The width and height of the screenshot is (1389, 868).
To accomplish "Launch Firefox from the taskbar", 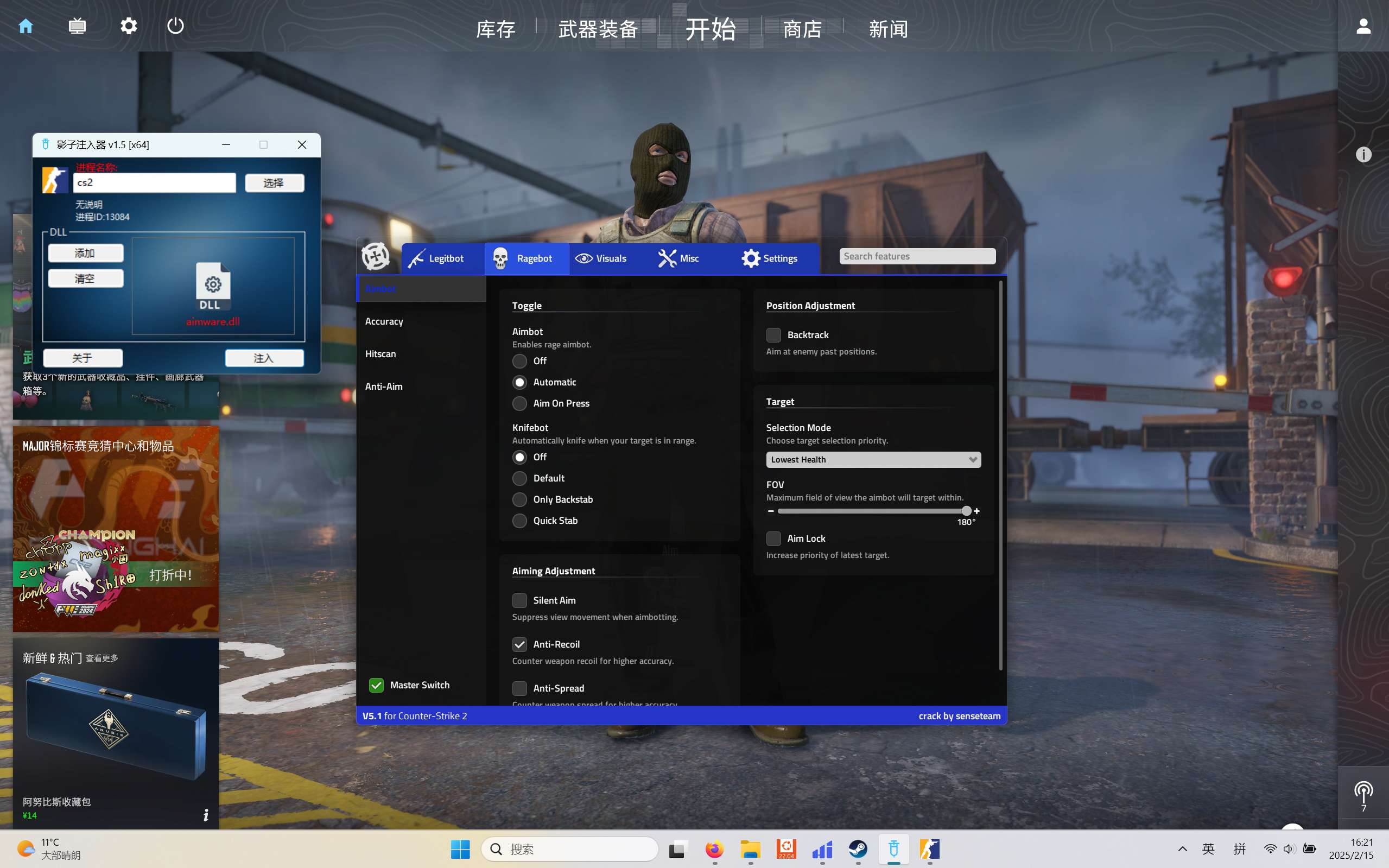I will tap(714, 849).
